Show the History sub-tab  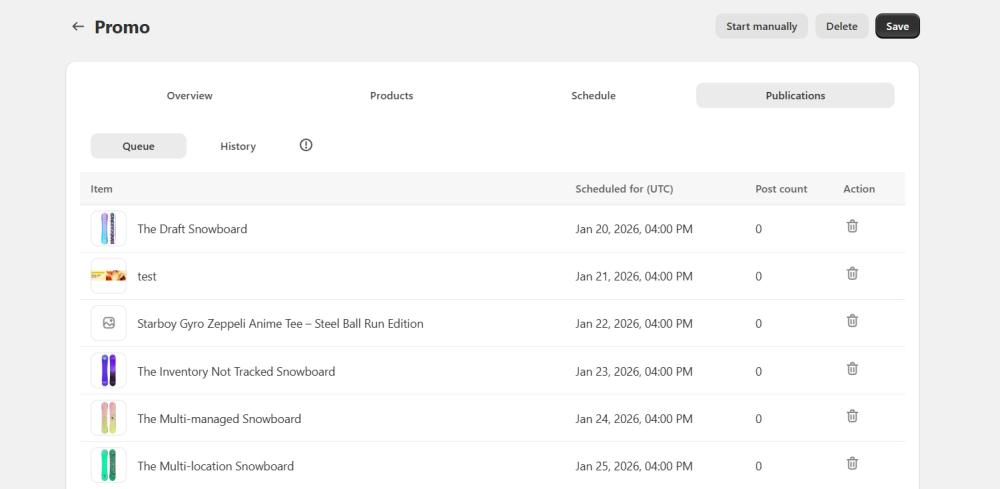[x=238, y=146]
